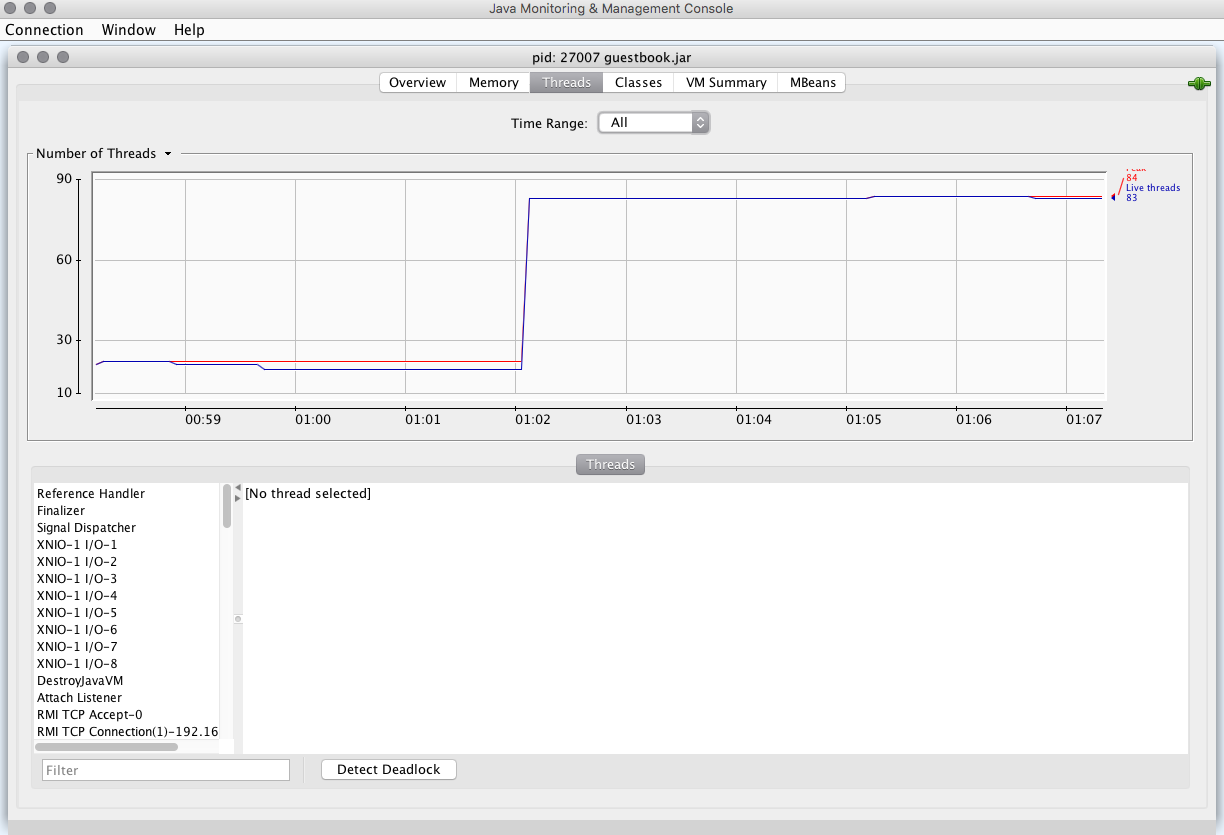The image size is (1224, 835).
Task: Switch to the VM Summary tab
Action: pos(726,83)
